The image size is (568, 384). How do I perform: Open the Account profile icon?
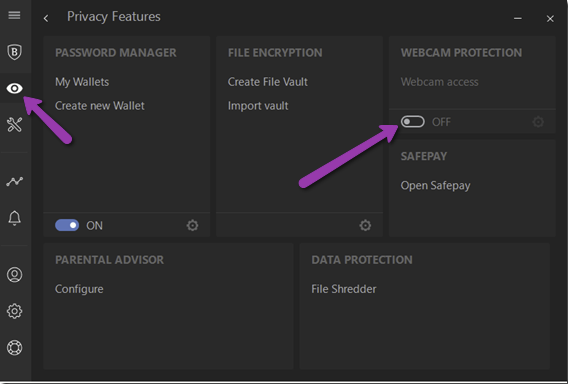pyautogui.click(x=14, y=275)
